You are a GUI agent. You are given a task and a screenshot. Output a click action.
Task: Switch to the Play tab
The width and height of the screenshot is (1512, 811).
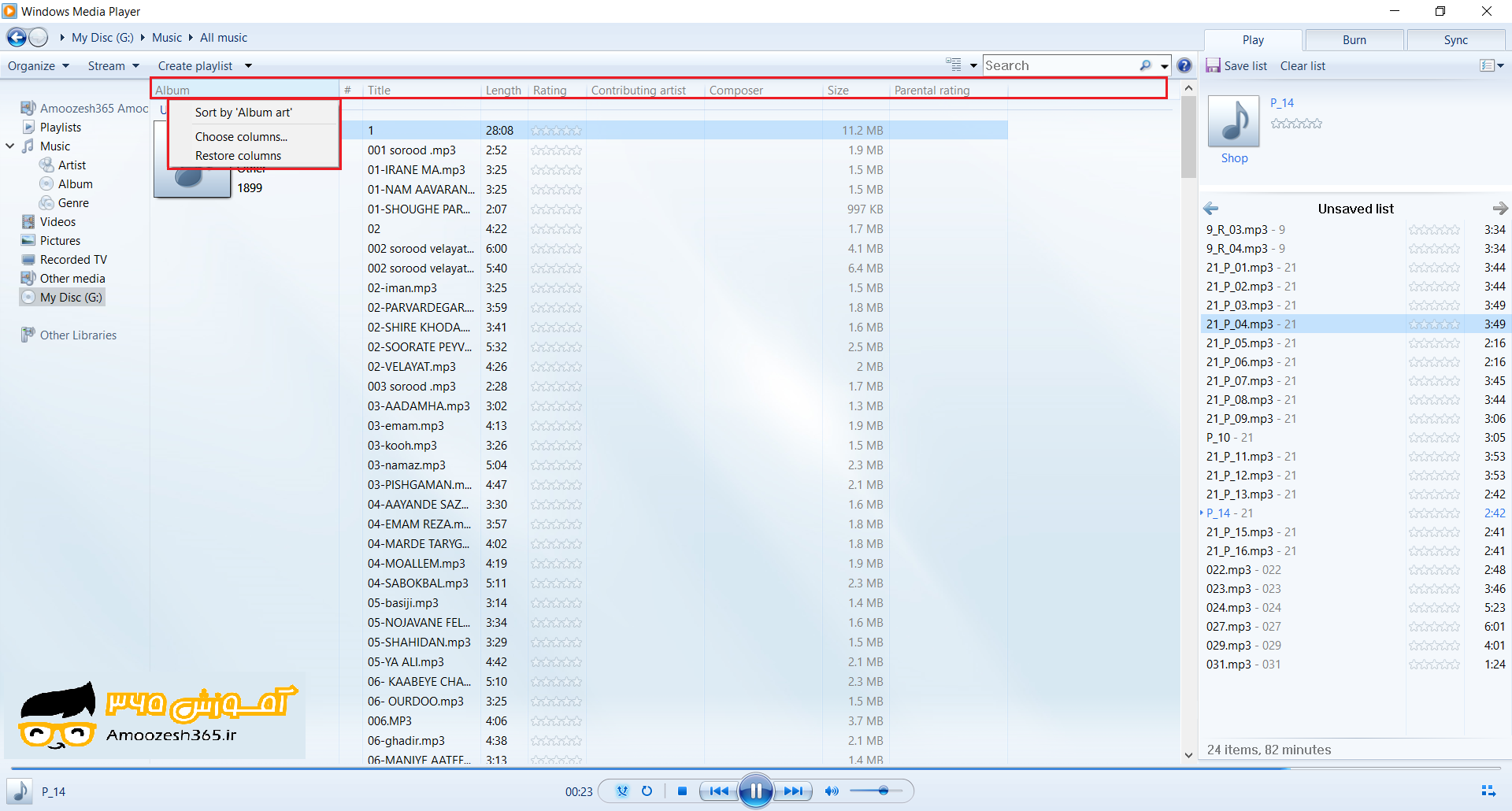pos(1253,40)
